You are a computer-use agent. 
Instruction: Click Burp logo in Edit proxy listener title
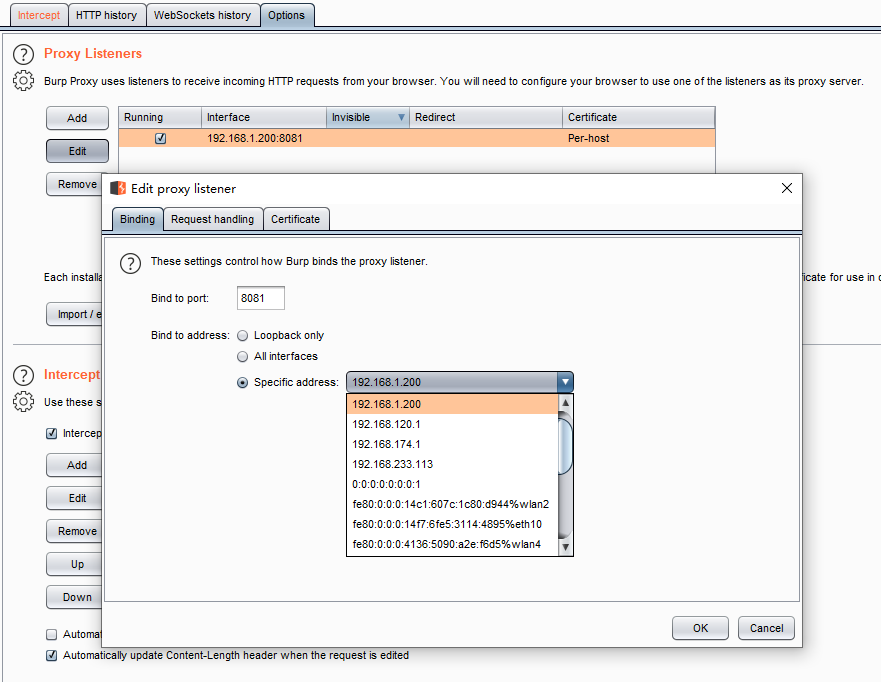(x=118, y=188)
